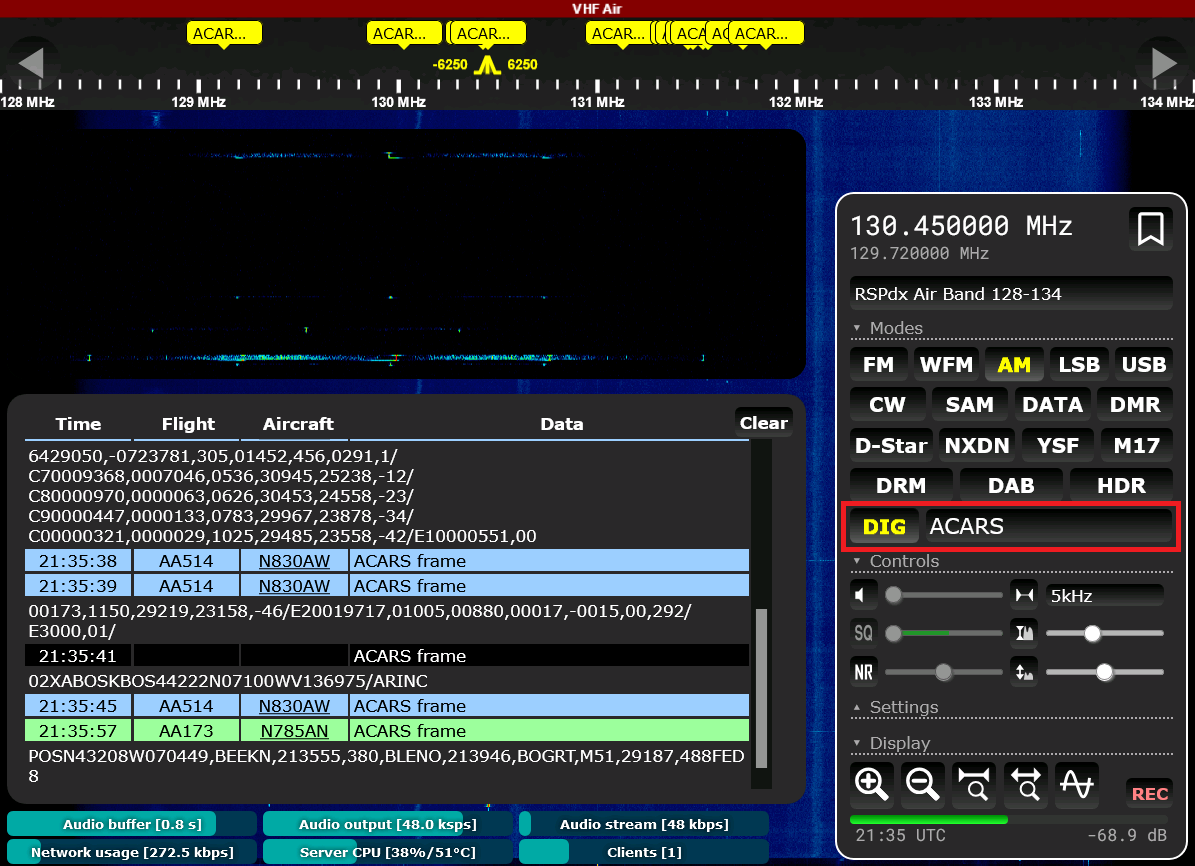Select the WFM mode

946,365
